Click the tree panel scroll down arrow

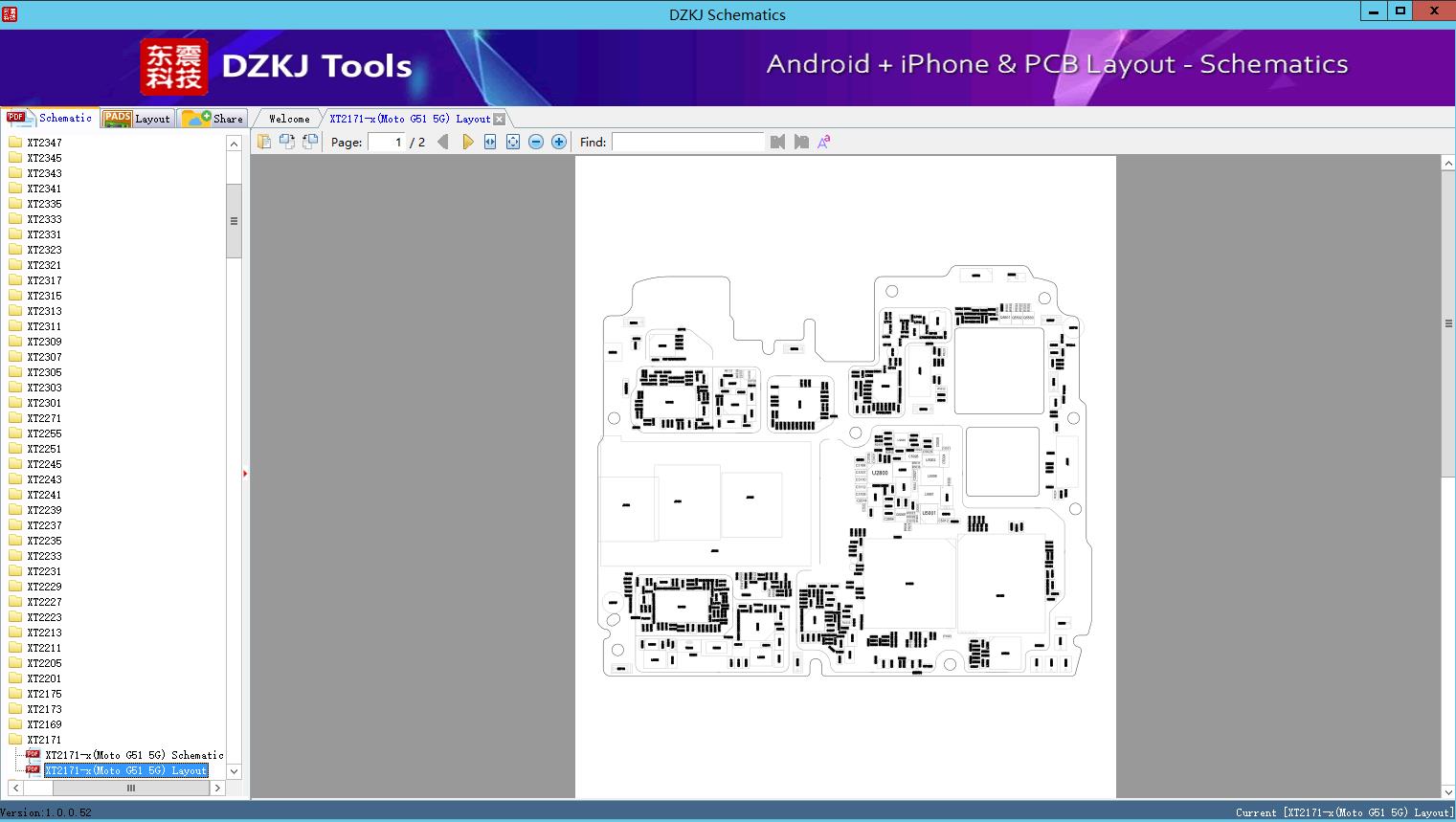coord(234,771)
